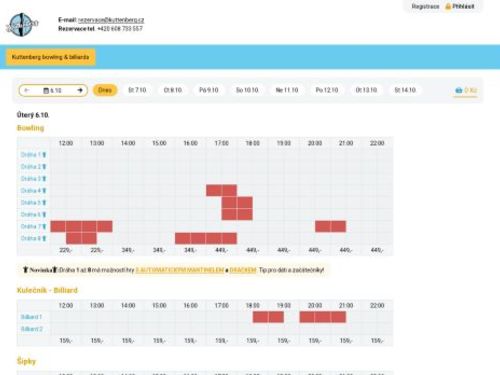Image resolution: width=500 pixels, height=375 pixels.
Task: Click the pin icon next to Dráha 5
Action: [44, 203]
